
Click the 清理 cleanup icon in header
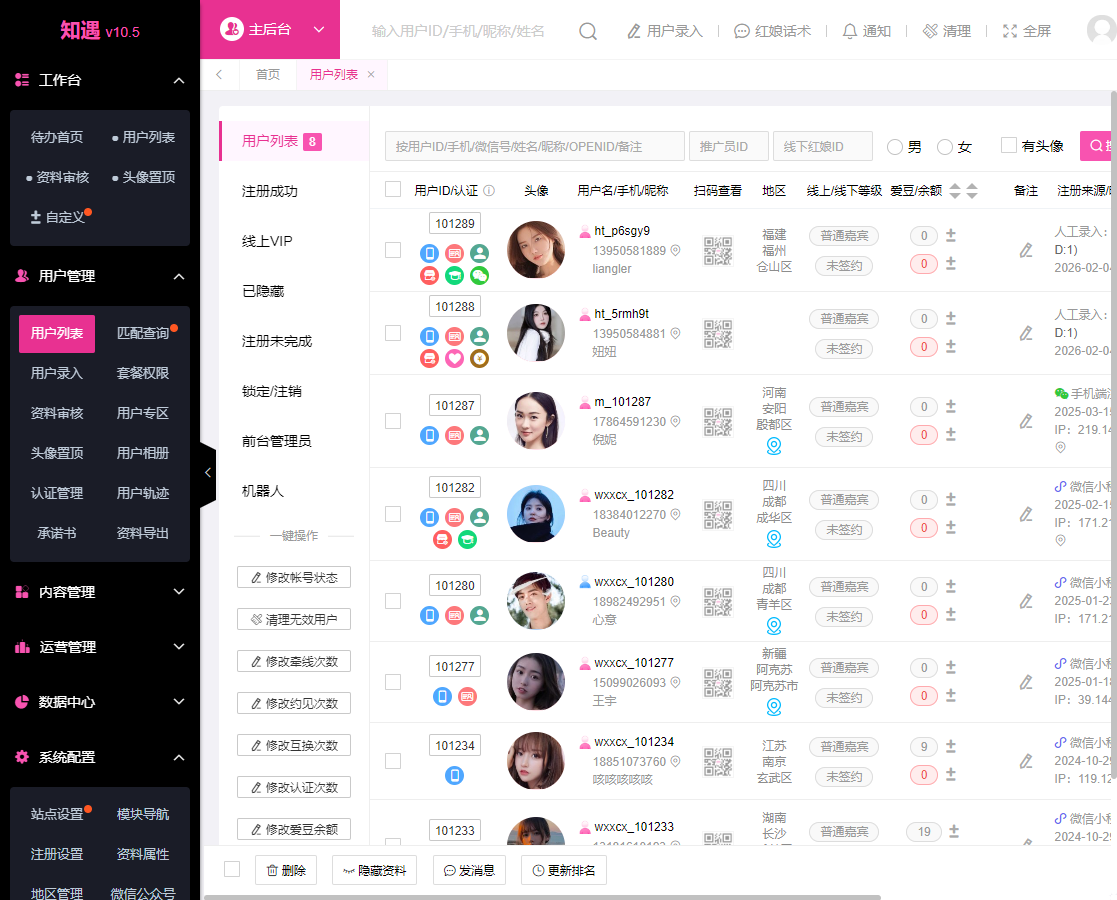coord(930,31)
